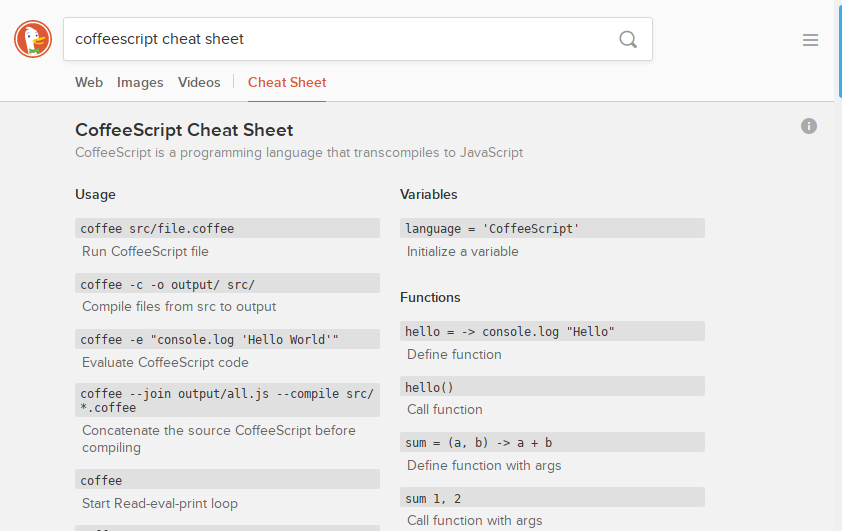Click the 'sum 1, 2' code block
This screenshot has width=842, height=531.
552,498
